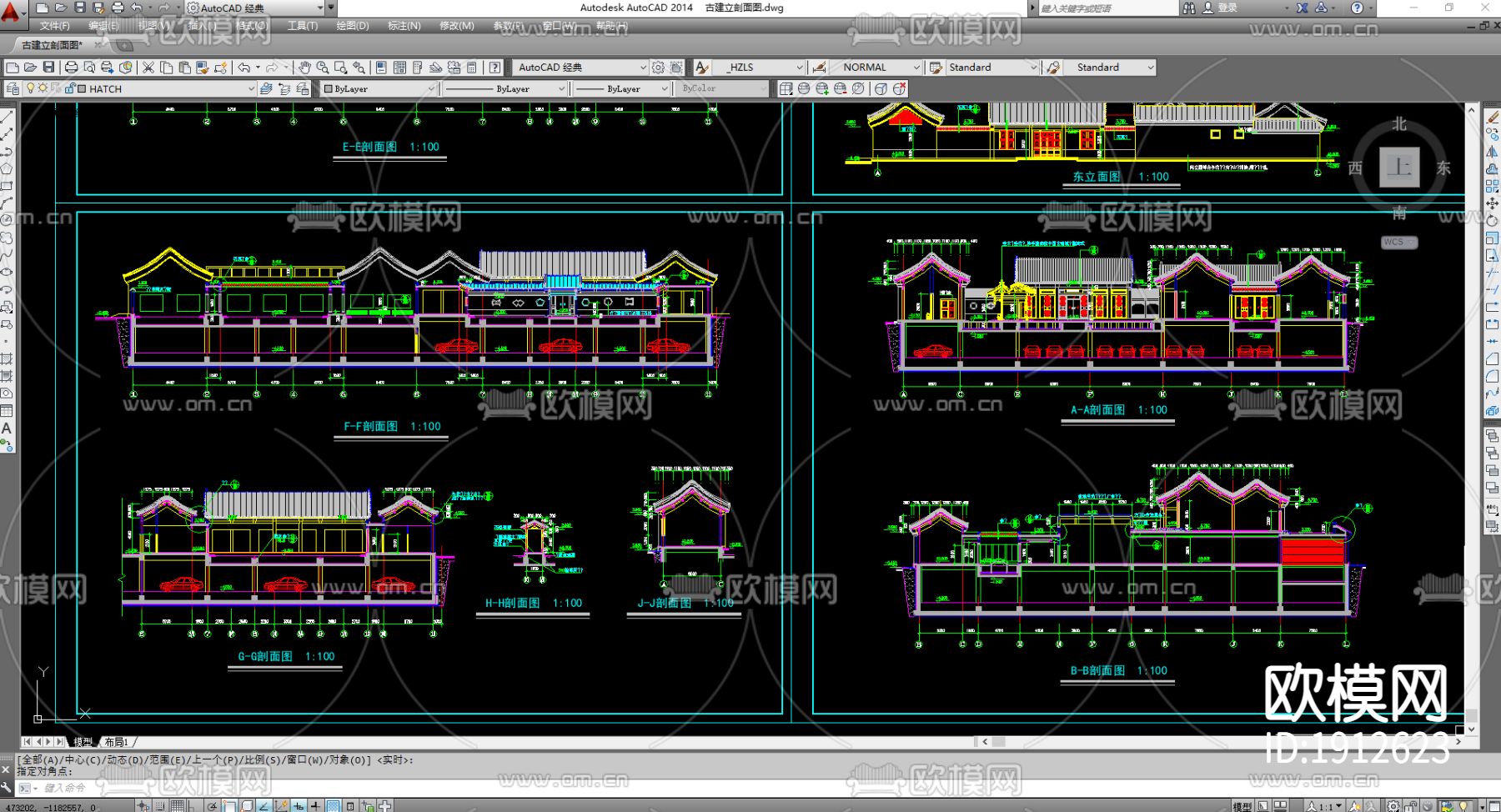Click the horizontal scrollbar thumb
The height and width of the screenshot is (812, 1501).
(x=999, y=741)
